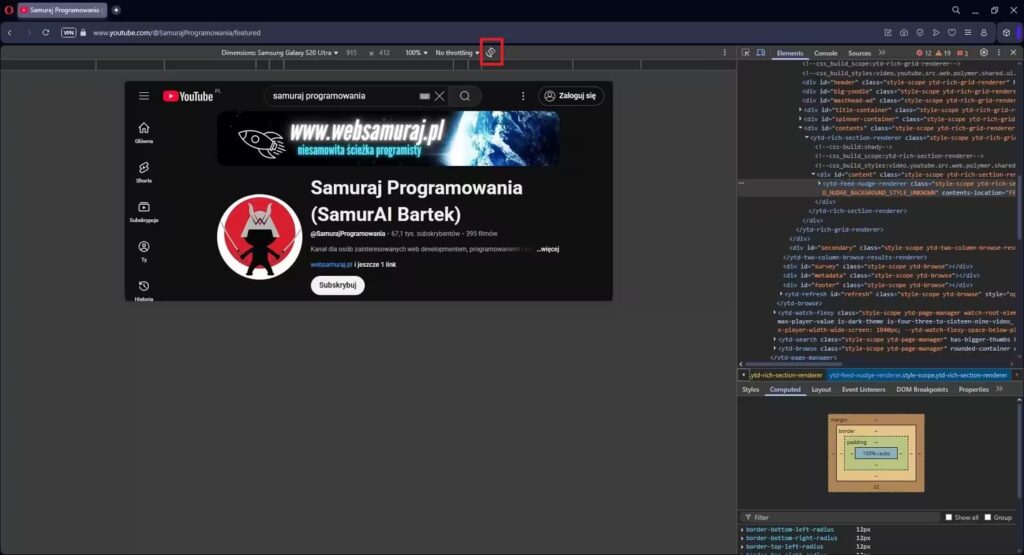Expand the spinner-container div node
This screenshot has height=555, width=1024.
[x=800, y=119]
